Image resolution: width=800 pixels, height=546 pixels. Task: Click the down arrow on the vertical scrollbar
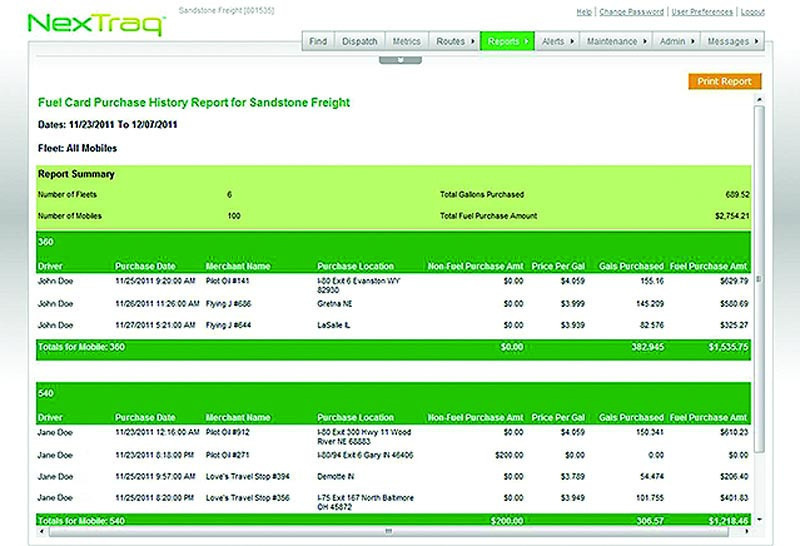click(759, 520)
